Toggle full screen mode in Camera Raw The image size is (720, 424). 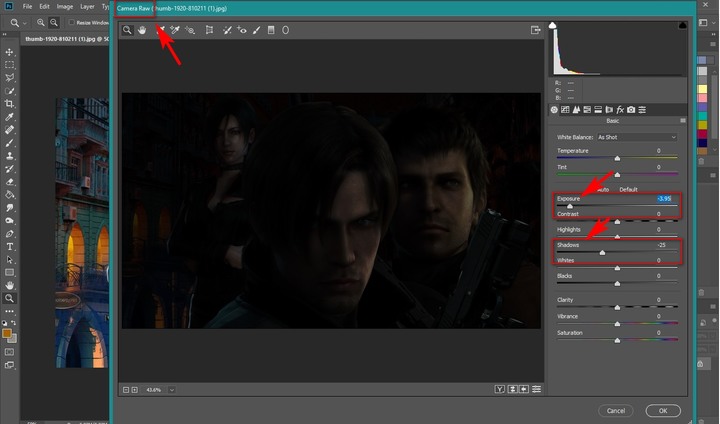[x=535, y=30]
